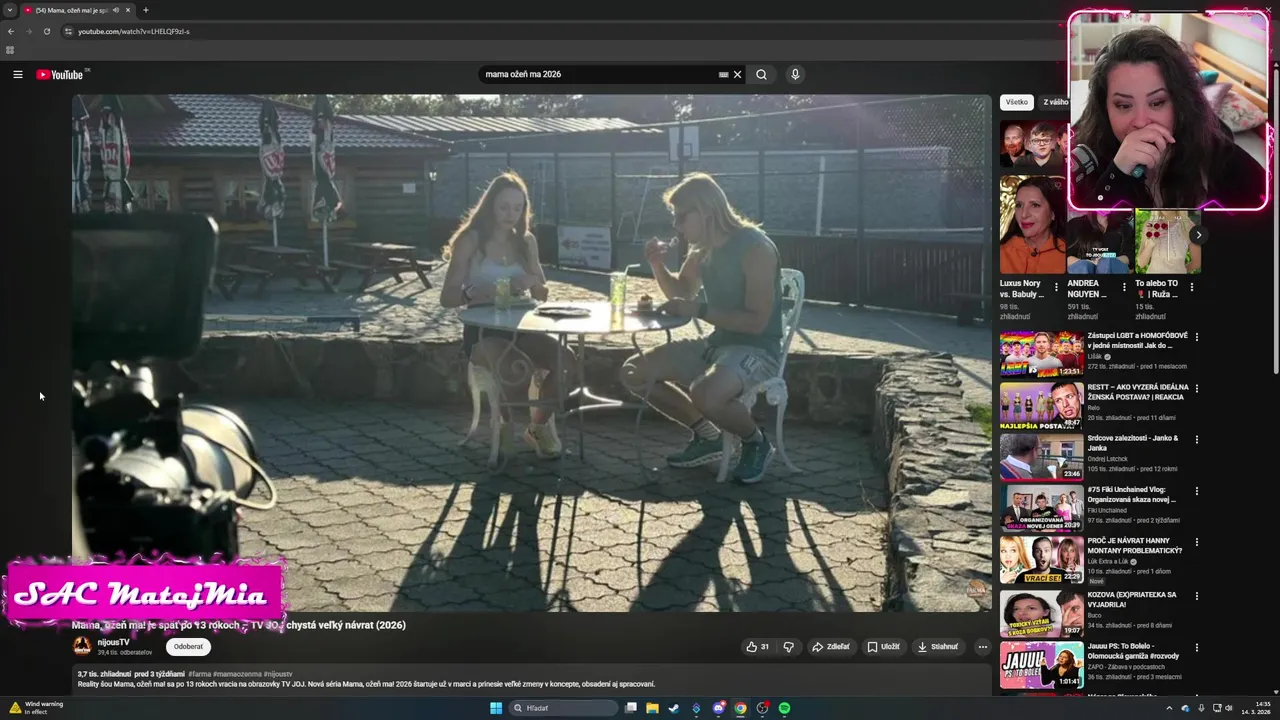1280x720 pixels.
Task: Open a new browser tab
Action: (146, 10)
